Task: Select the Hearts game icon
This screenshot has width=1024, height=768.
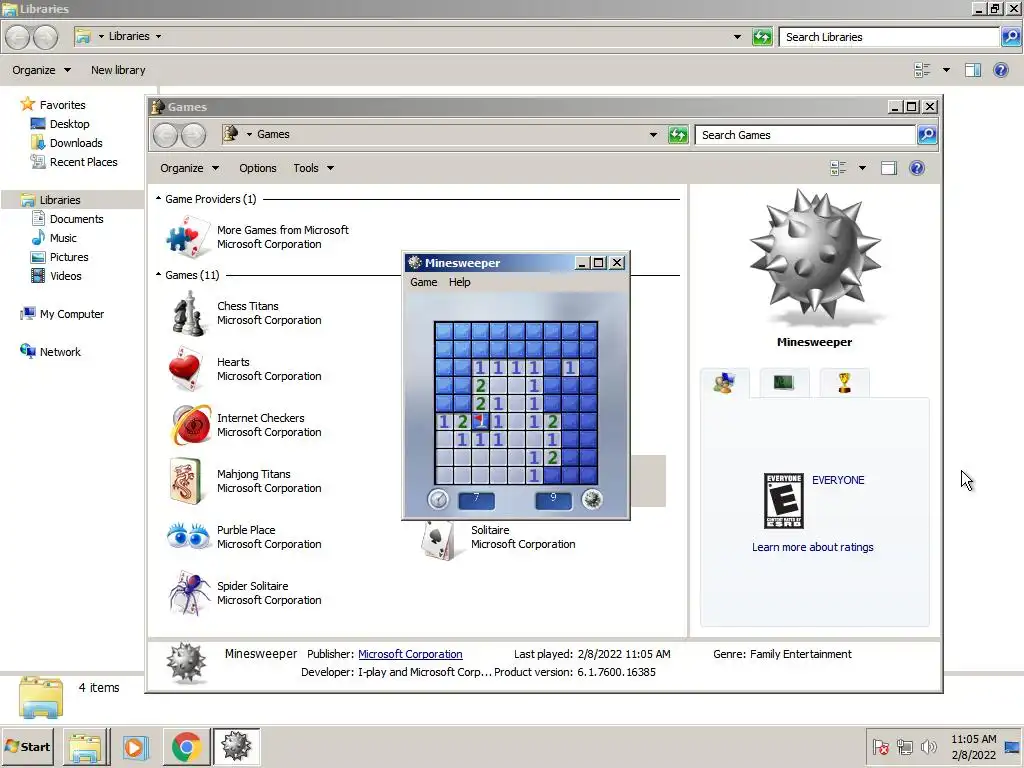Action: point(187,369)
